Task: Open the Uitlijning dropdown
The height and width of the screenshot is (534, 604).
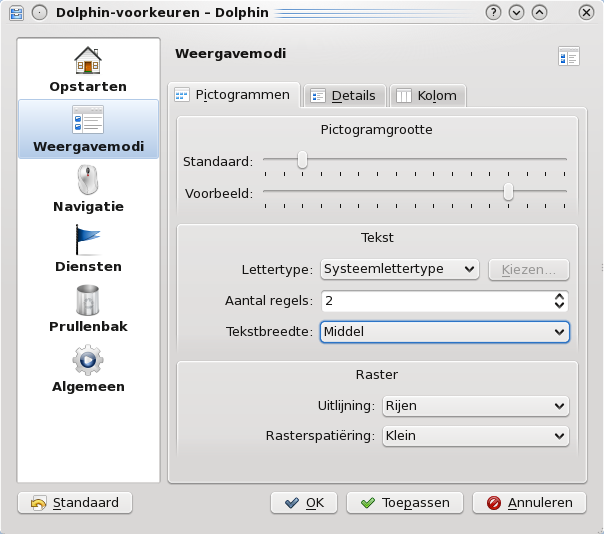Action: click(x=475, y=405)
